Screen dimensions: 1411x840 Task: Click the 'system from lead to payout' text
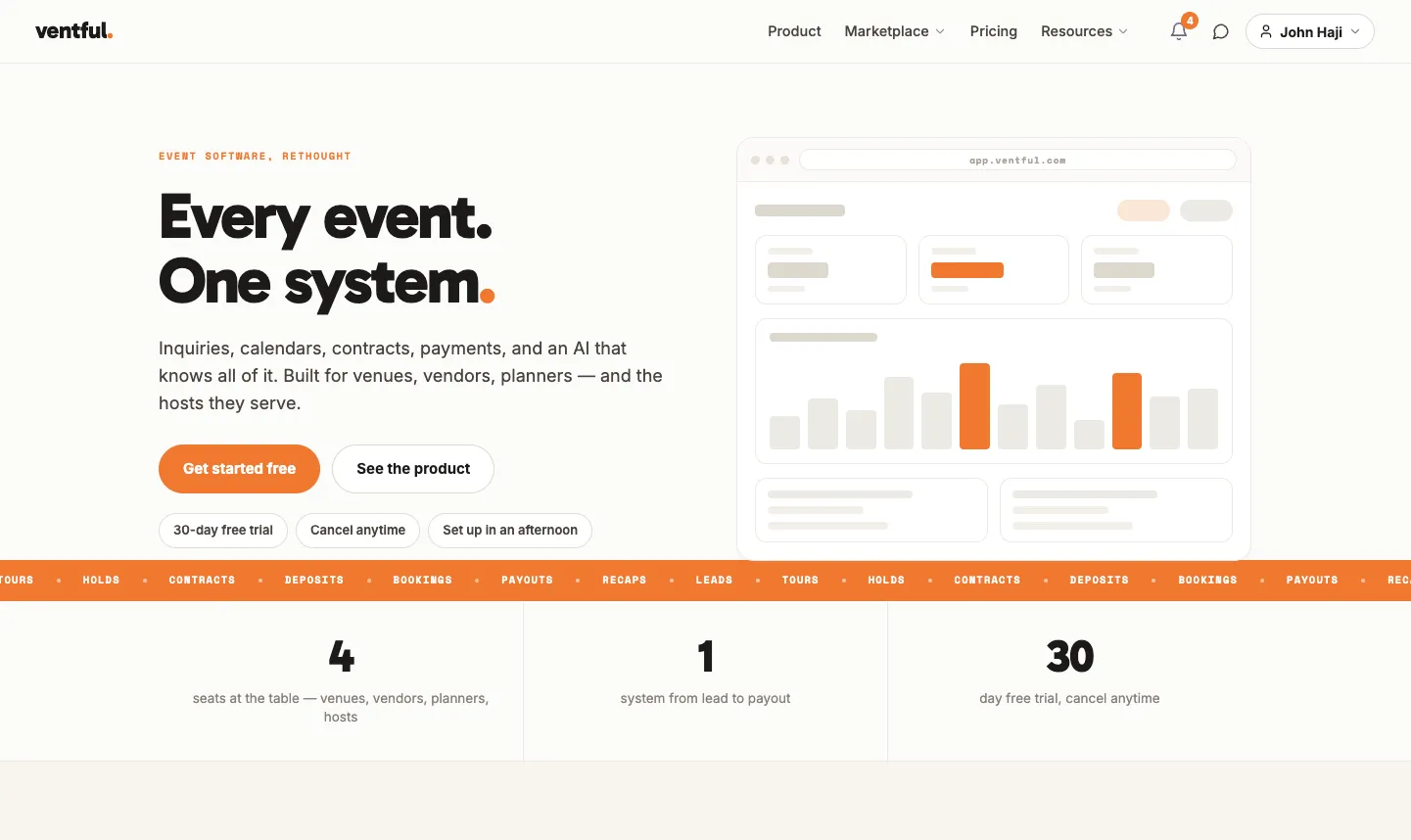(x=705, y=698)
